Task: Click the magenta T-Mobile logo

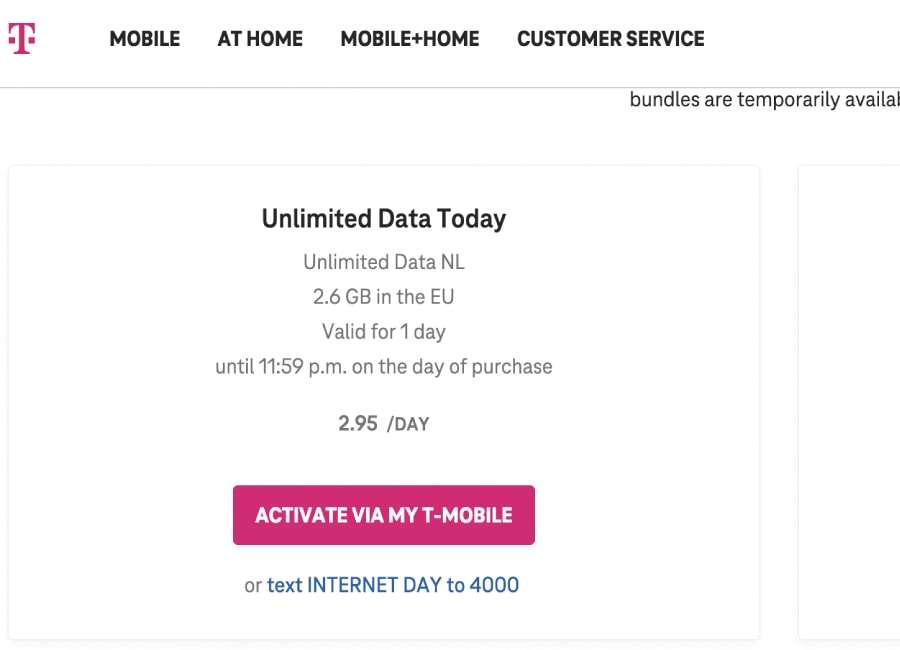Action: pyautogui.click(x=22, y=38)
